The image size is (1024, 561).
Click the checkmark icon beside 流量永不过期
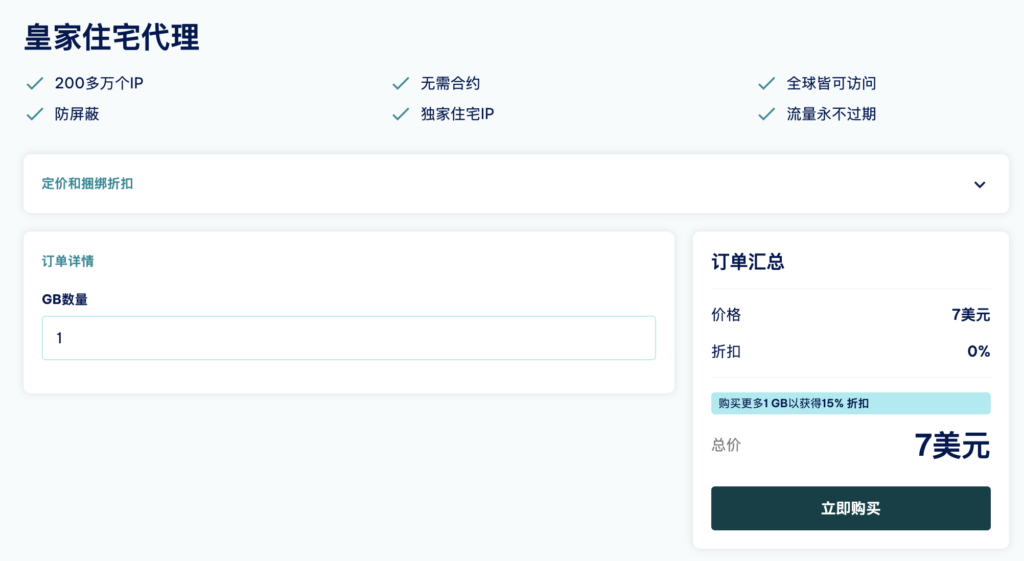(766, 114)
